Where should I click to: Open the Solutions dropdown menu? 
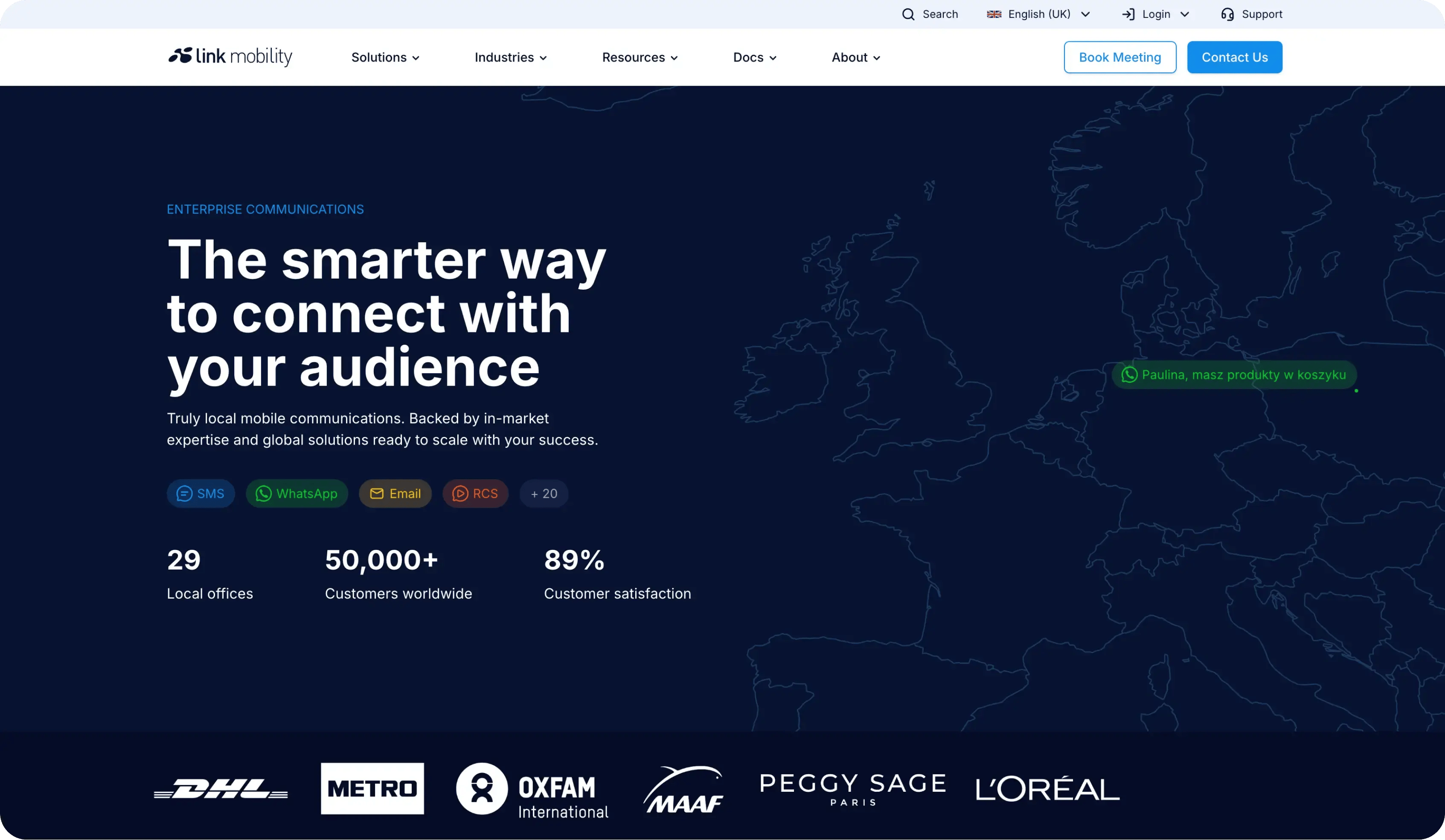click(385, 57)
